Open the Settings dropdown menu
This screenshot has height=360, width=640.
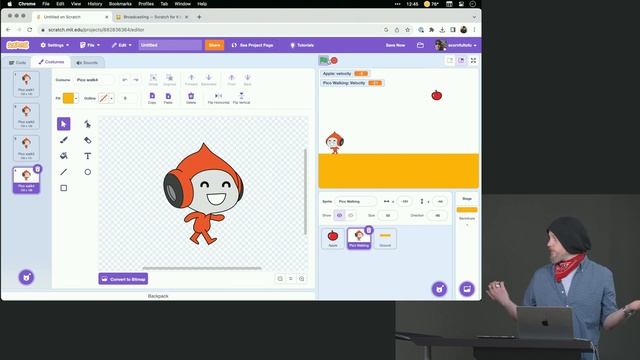coord(55,45)
